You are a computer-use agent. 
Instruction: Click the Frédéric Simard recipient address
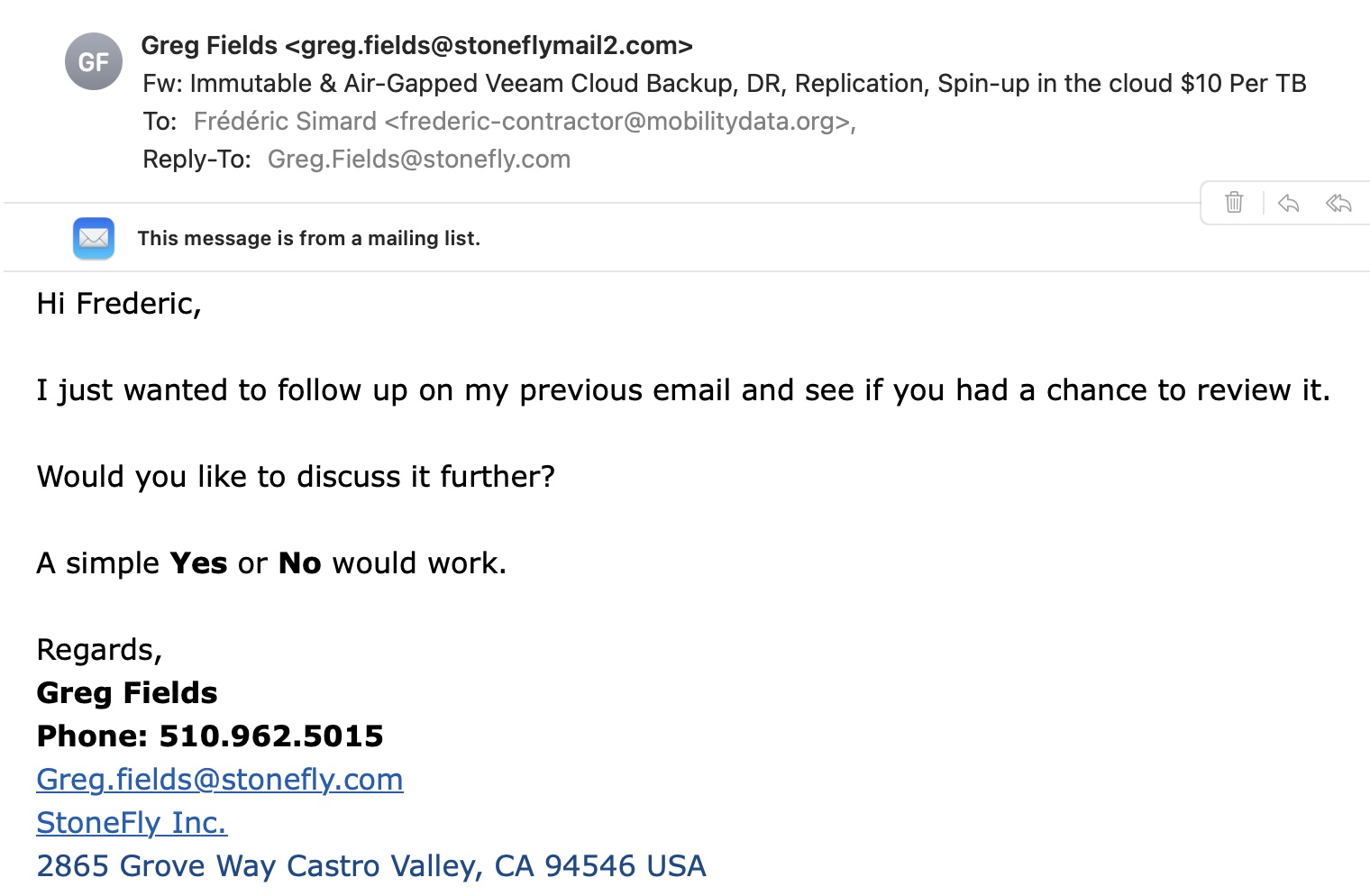[525, 121]
